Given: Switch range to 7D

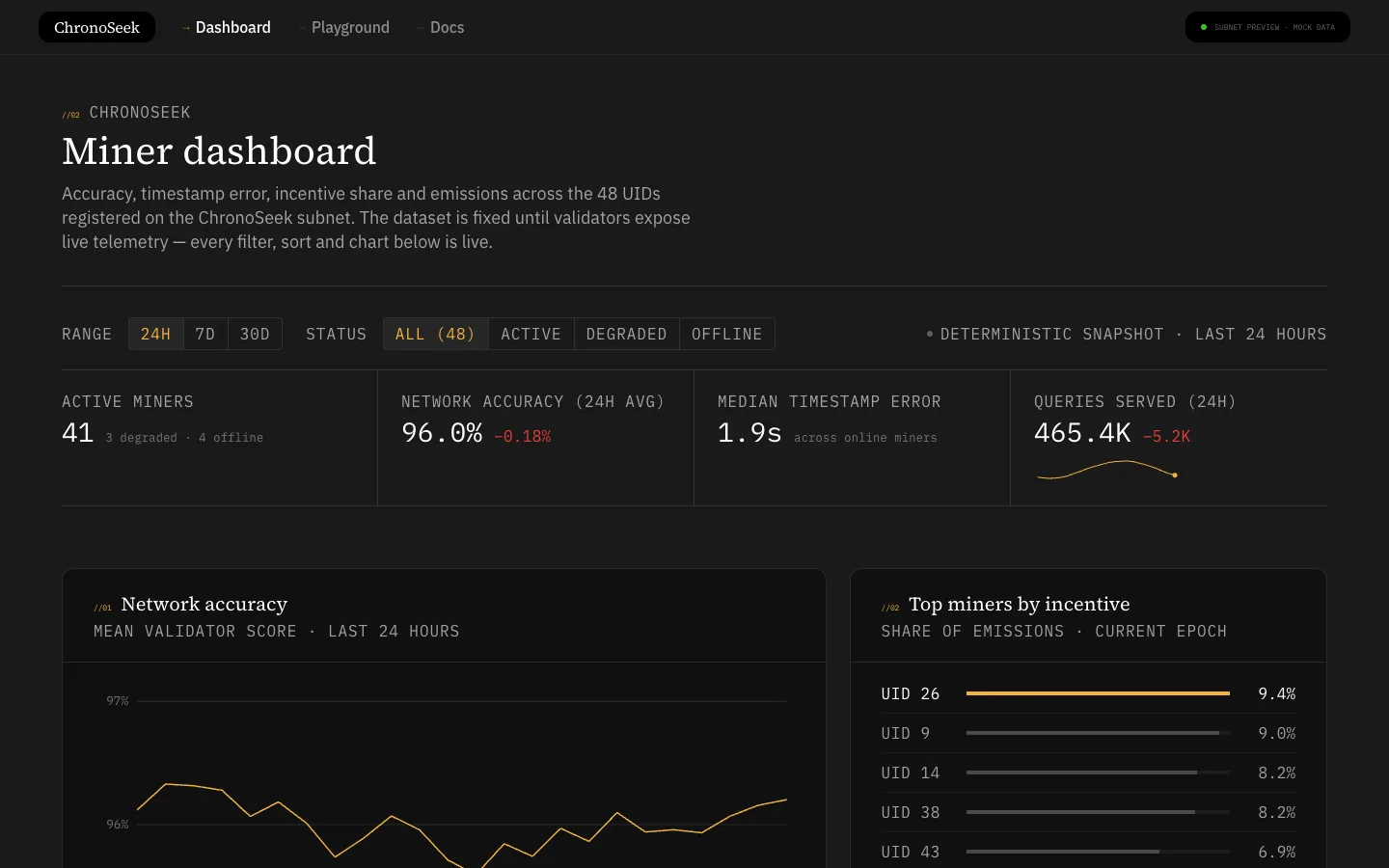Looking at the screenshot, I should tap(205, 334).
